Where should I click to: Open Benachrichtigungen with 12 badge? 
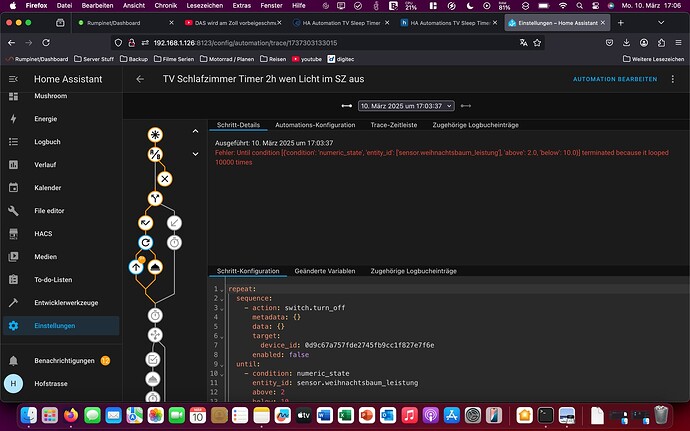coord(61,361)
